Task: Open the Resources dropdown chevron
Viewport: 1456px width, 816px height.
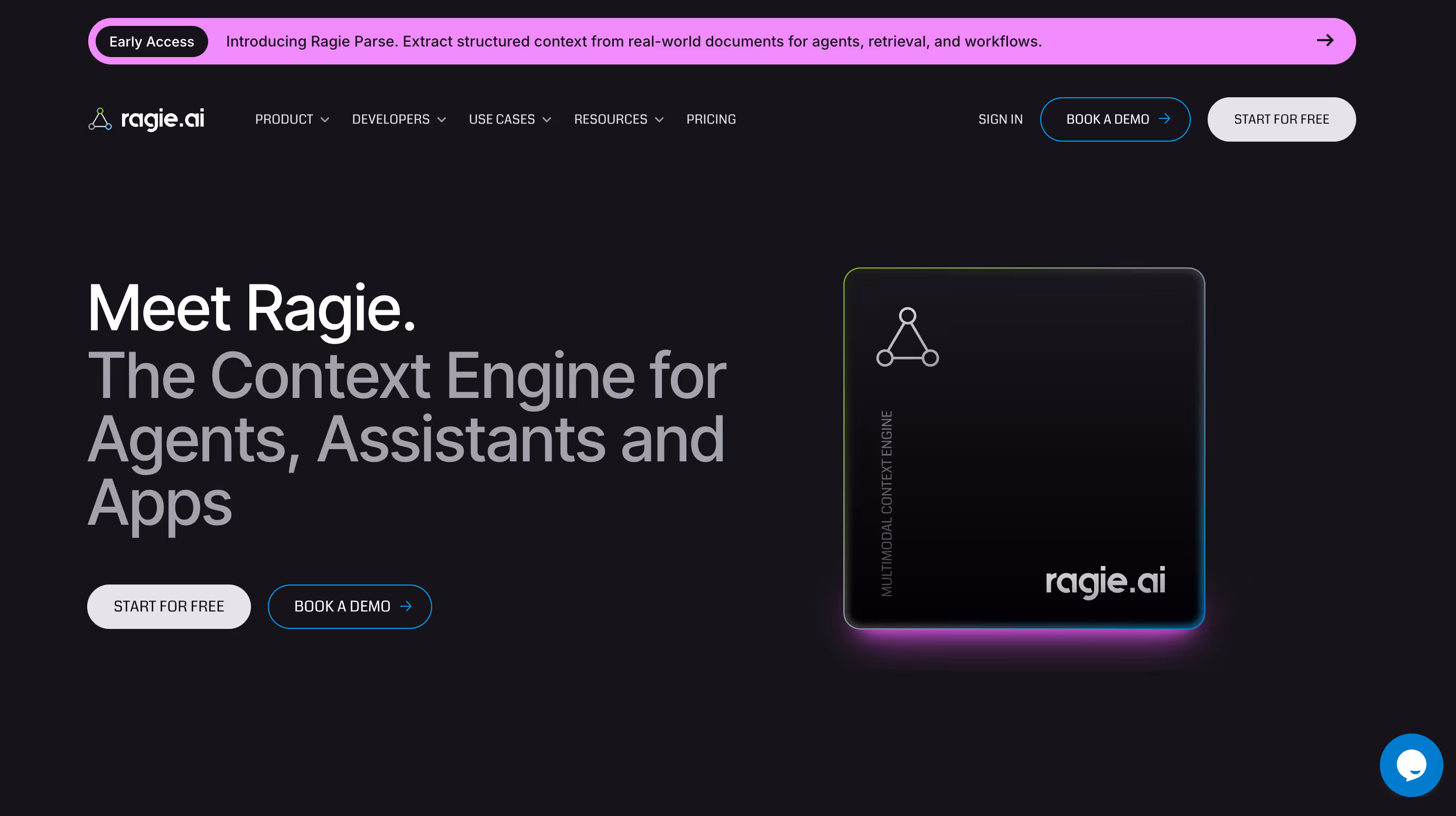Action: (x=659, y=119)
